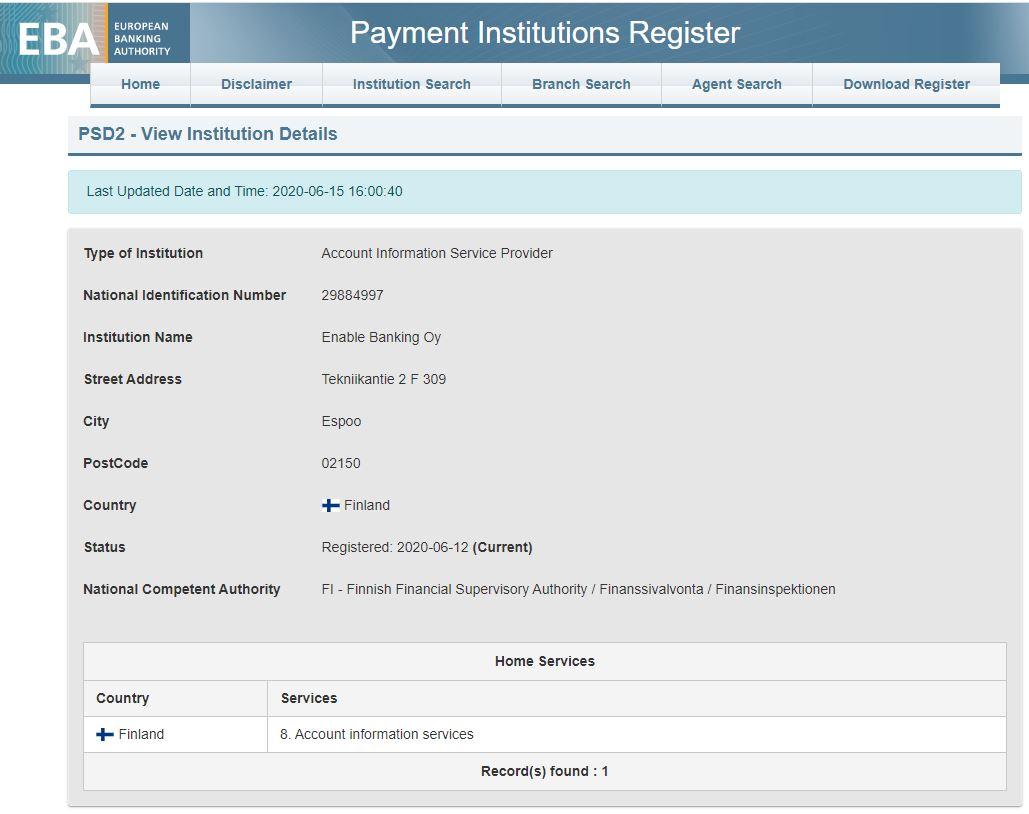Select the identification number 29884997
1029x814 pixels.
pos(352,295)
